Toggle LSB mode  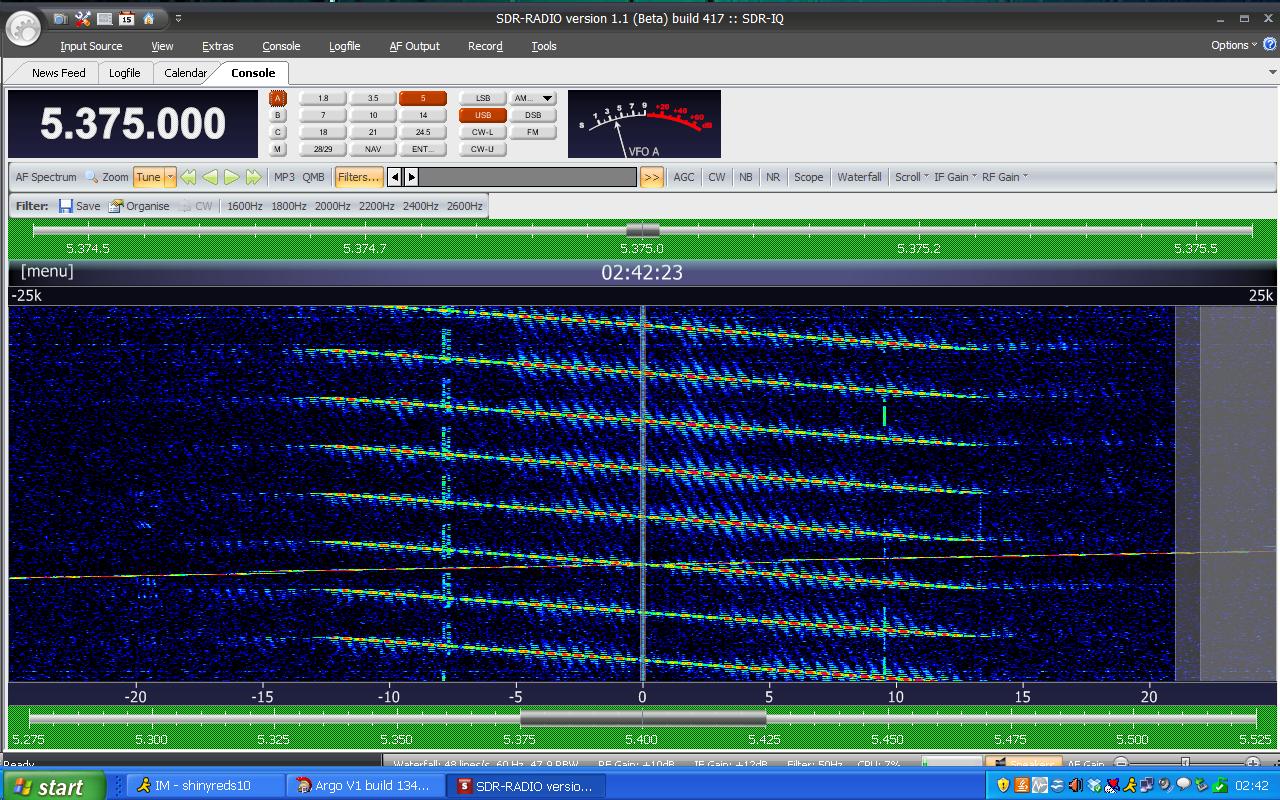[483, 98]
